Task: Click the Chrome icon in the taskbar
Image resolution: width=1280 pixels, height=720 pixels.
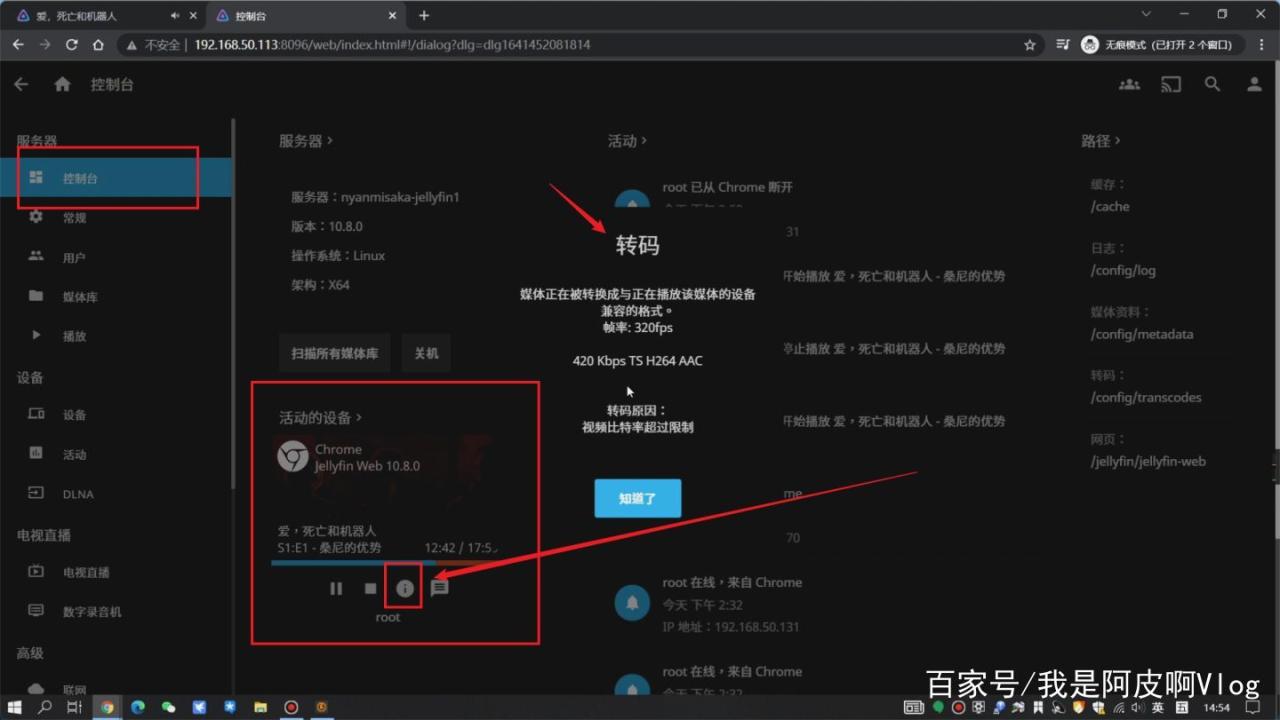Action: click(106, 707)
